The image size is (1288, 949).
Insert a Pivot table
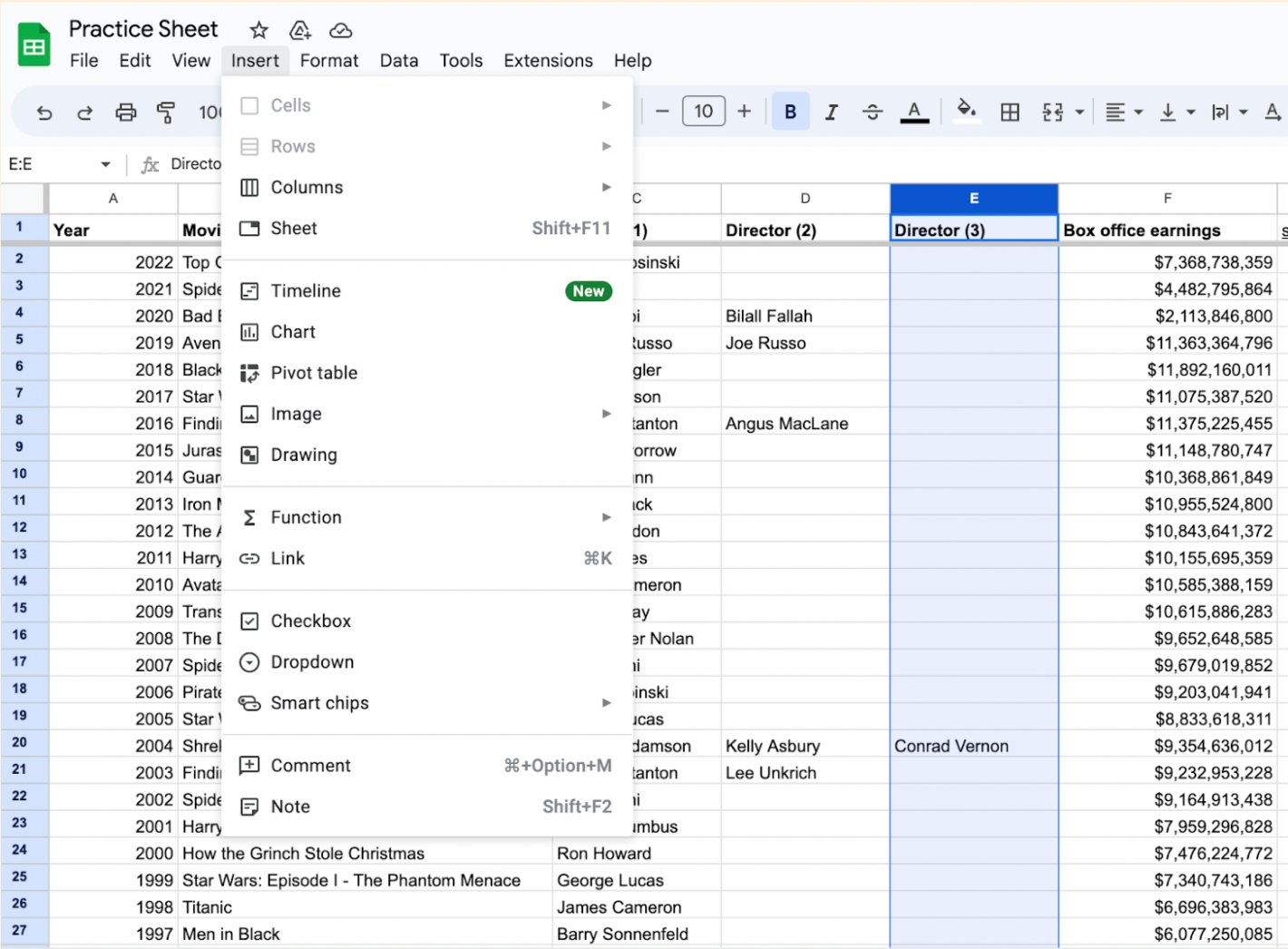[x=426, y=373]
